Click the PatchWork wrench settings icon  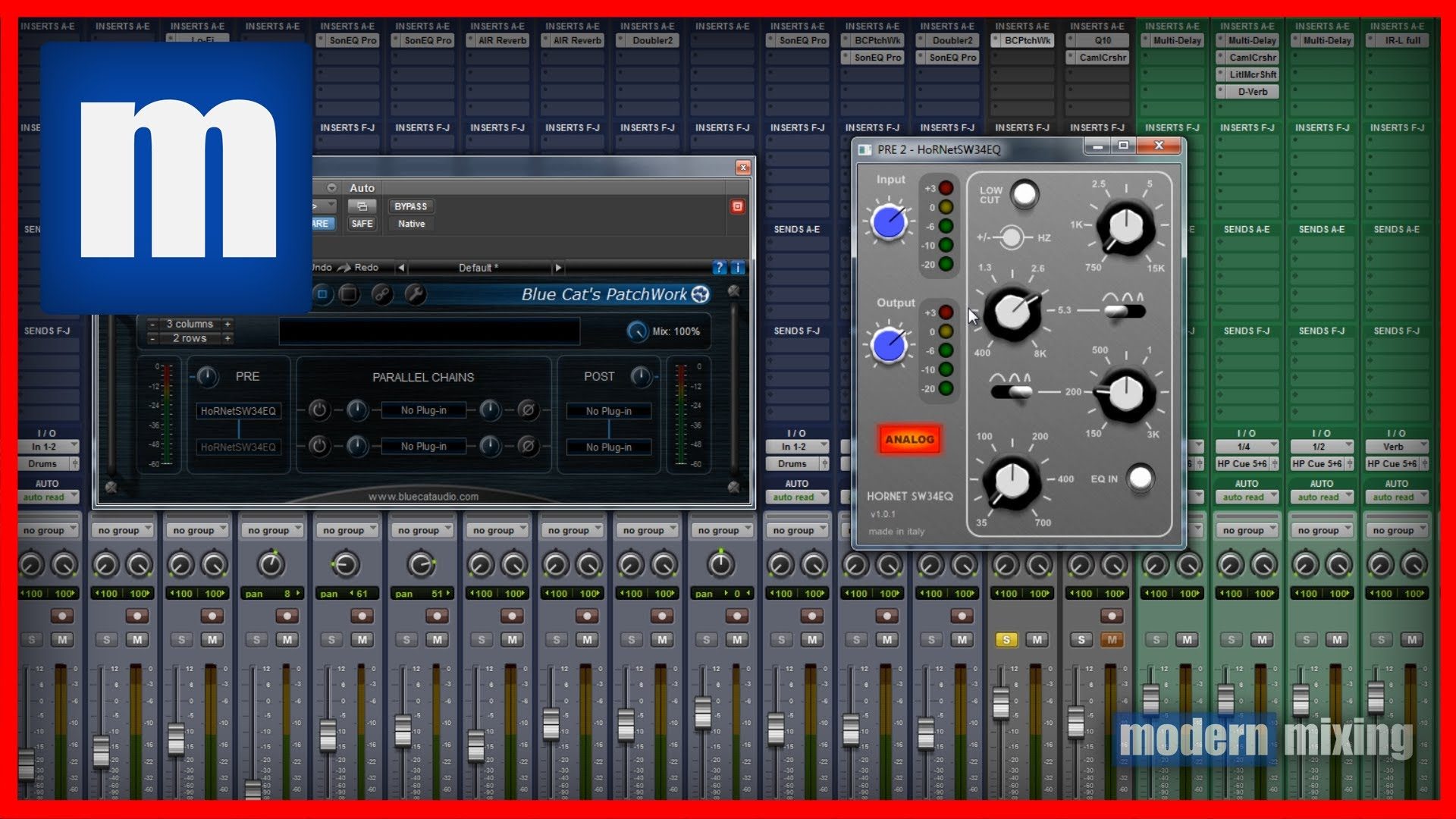pyautogui.click(x=415, y=294)
